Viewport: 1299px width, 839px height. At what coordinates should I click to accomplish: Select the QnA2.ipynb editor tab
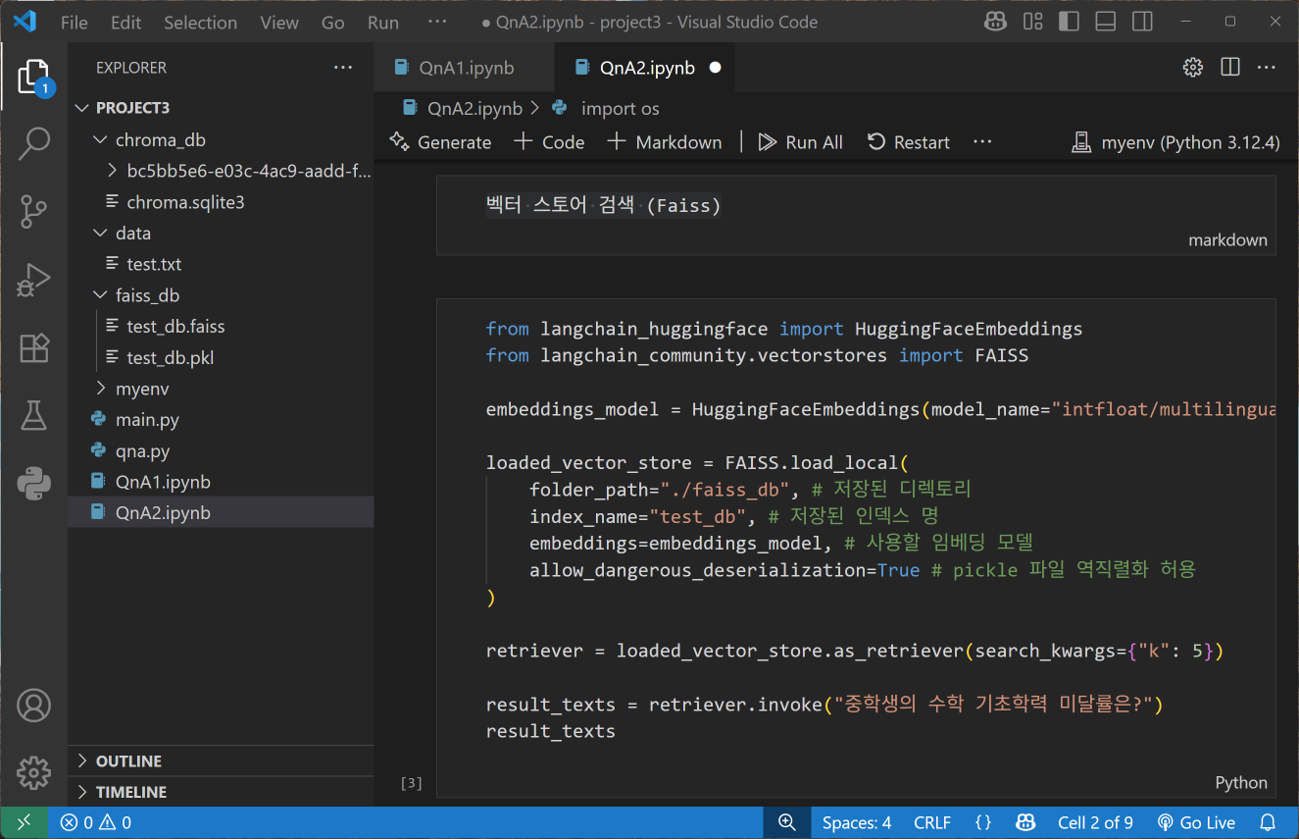click(x=647, y=68)
